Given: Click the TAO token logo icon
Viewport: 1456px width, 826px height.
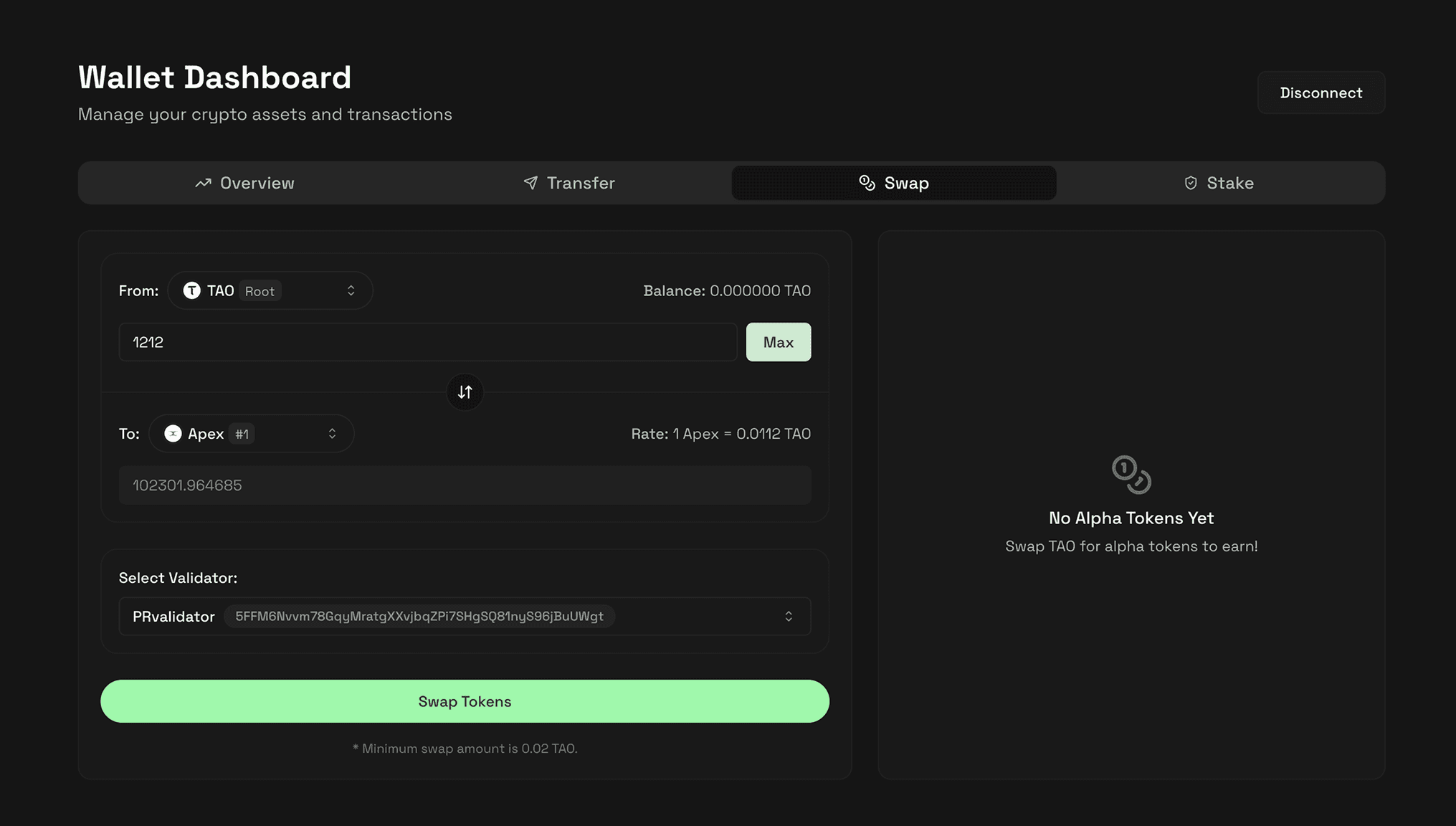Looking at the screenshot, I should pos(191,290).
